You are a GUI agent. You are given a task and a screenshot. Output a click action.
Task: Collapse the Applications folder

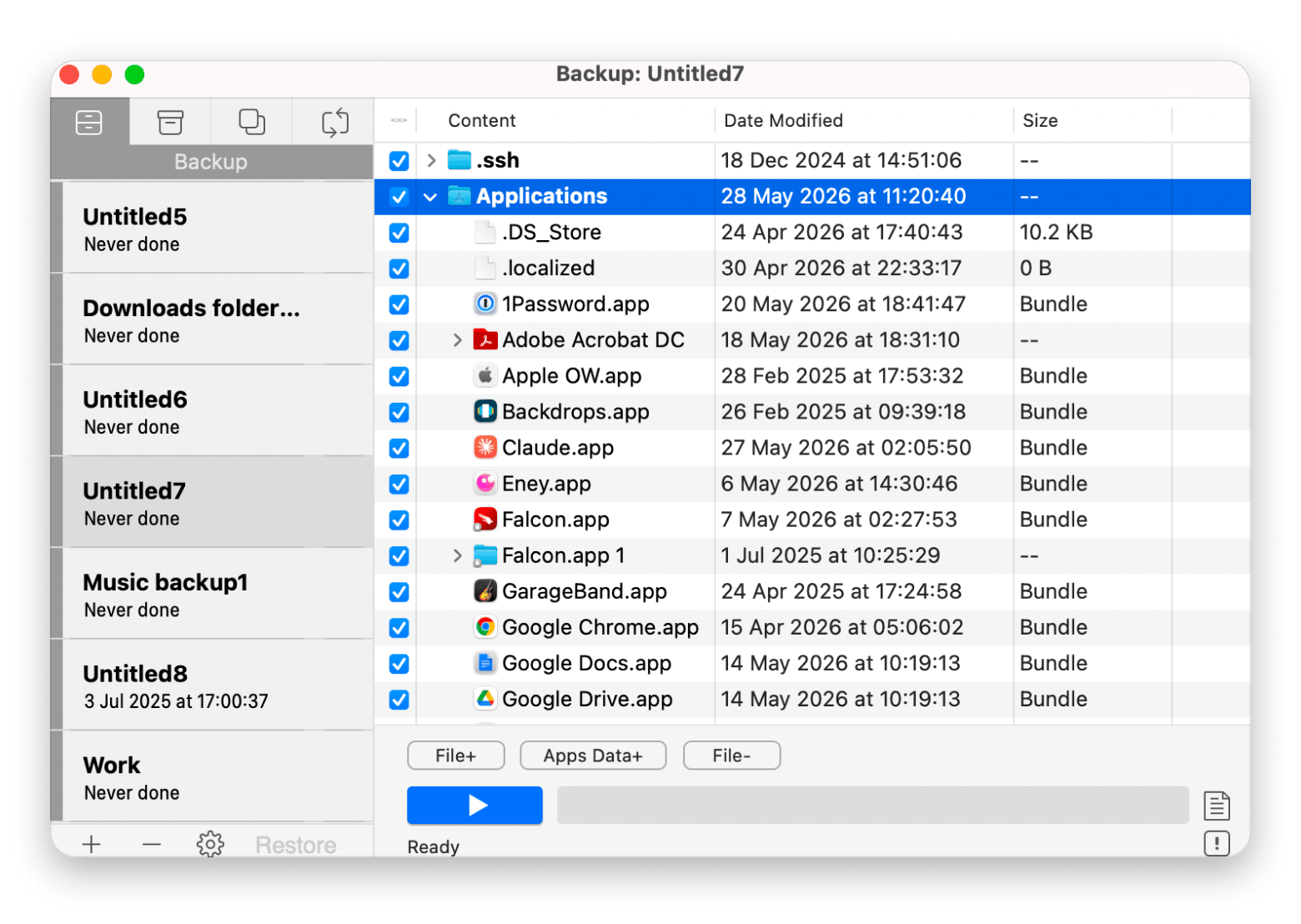(430, 197)
